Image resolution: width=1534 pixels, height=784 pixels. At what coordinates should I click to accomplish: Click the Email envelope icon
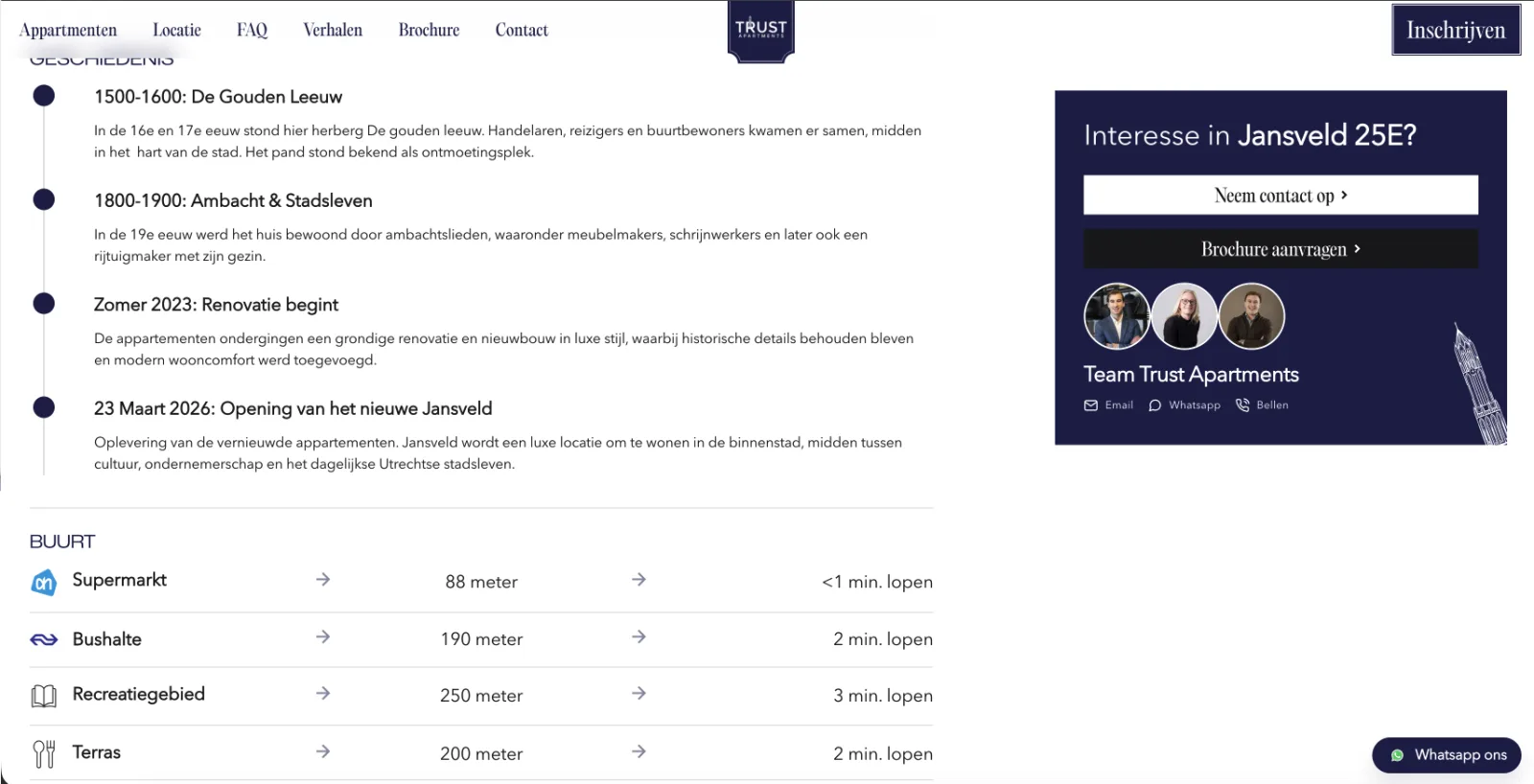click(1091, 405)
